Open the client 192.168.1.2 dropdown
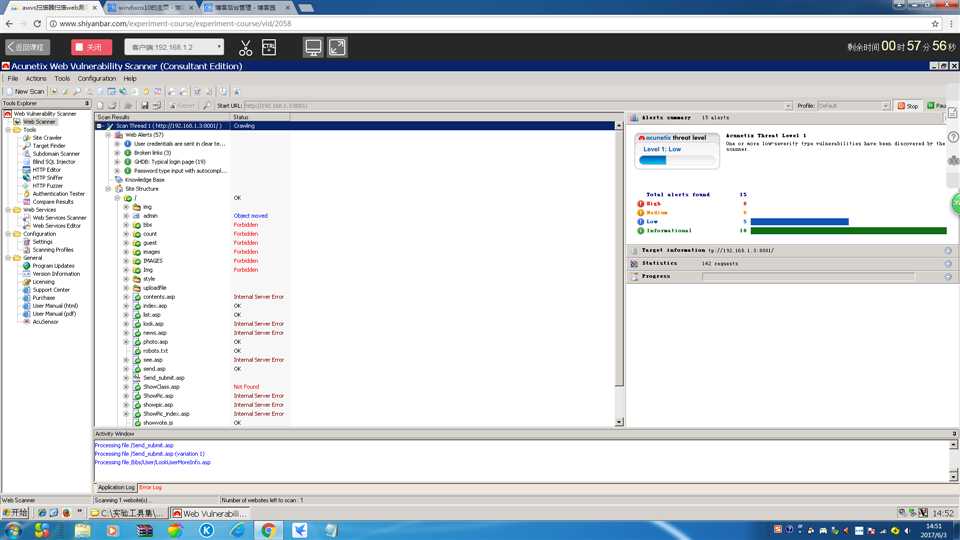960x540 pixels. coord(174,47)
